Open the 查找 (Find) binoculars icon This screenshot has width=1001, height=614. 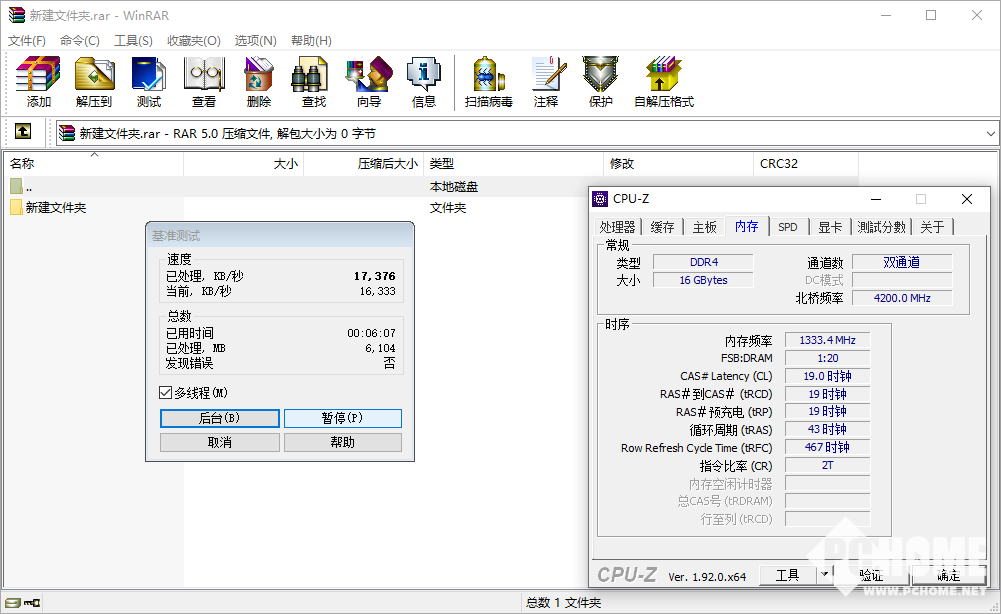[x=313, y=82]
